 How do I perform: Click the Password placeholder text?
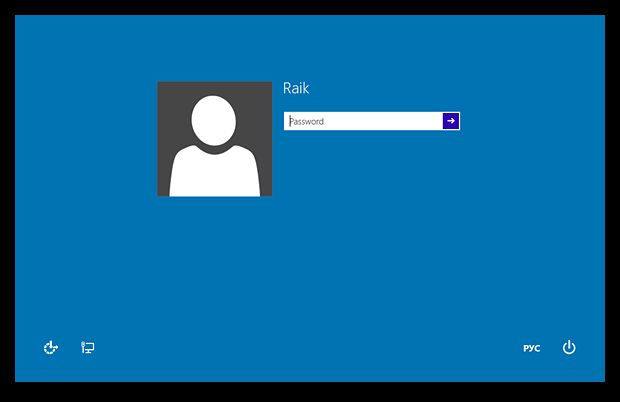pyautogui.click(x=308, y=121)
